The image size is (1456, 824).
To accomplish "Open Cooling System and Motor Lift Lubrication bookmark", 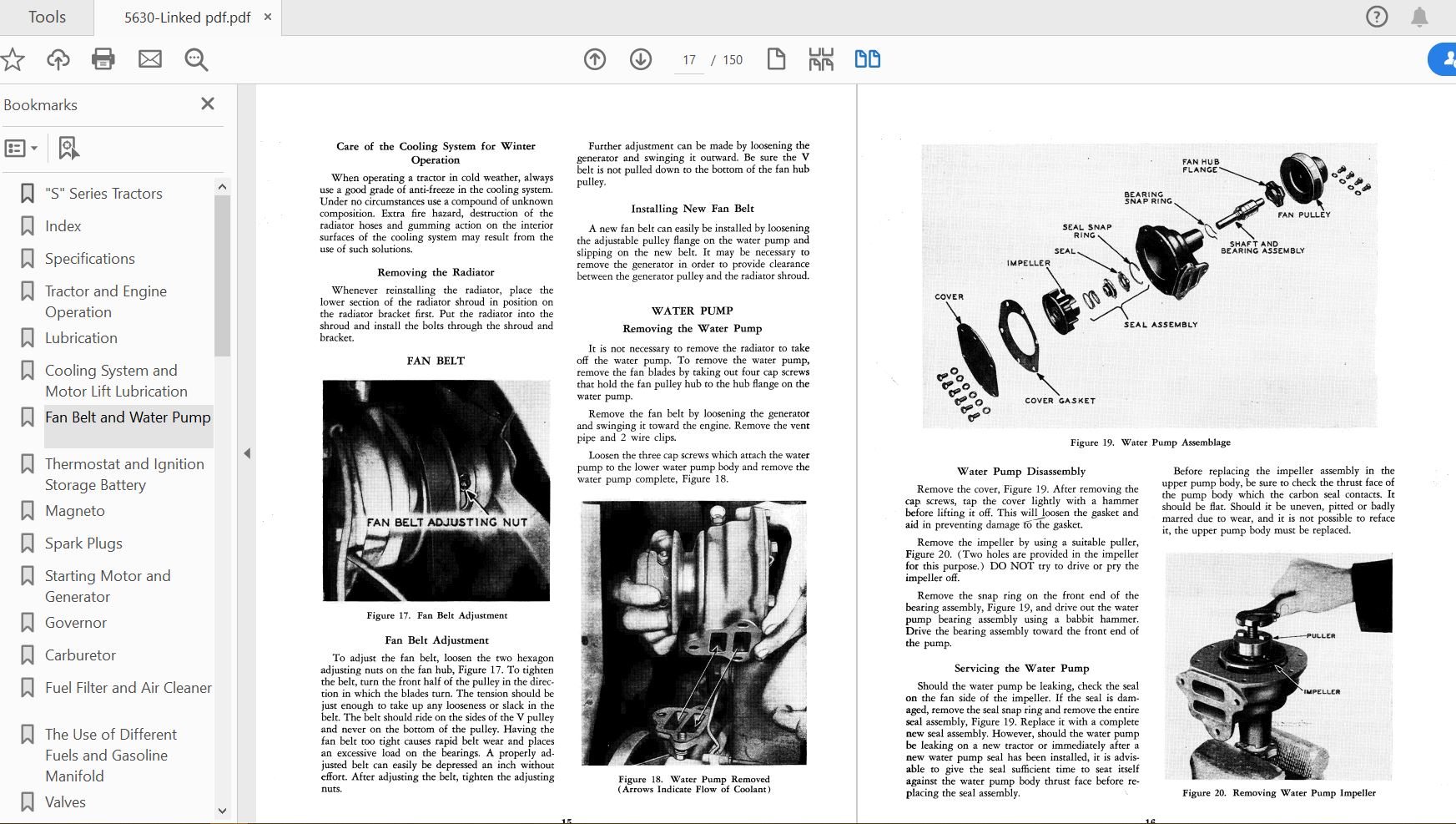I will (116, 381).
